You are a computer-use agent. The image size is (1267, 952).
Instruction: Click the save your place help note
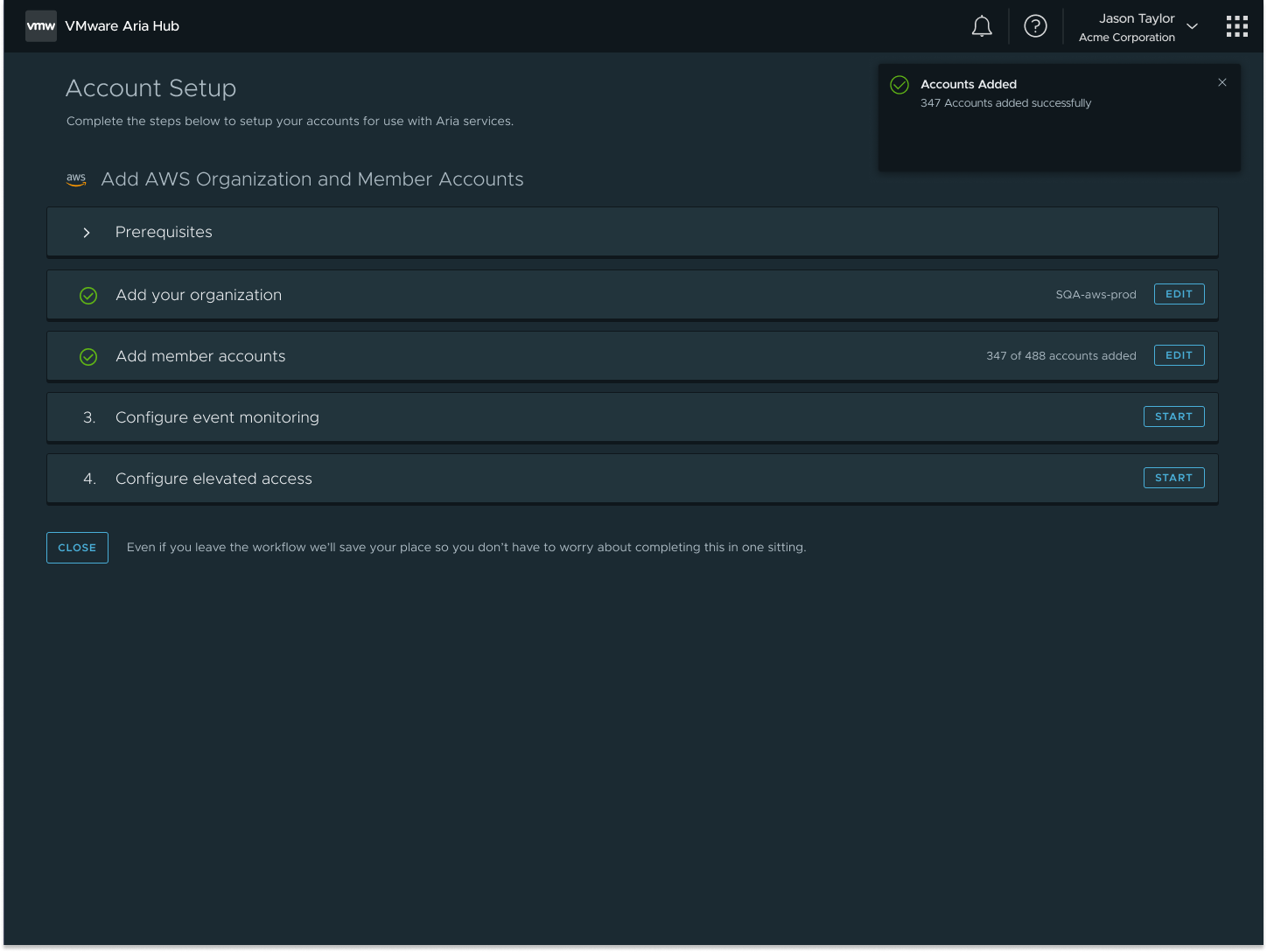[x=466, y=548]
